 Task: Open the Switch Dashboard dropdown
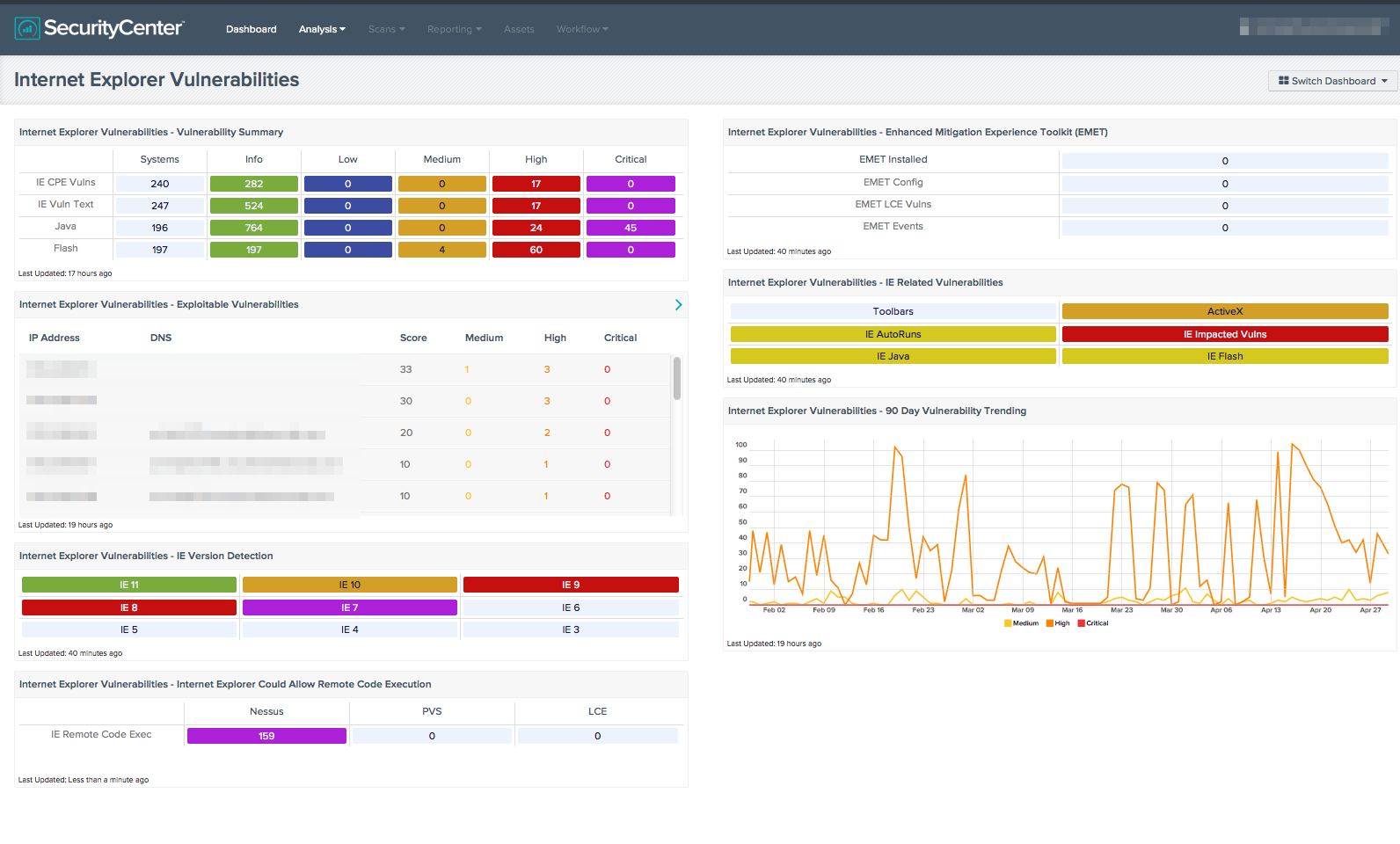click(1332, 81)
